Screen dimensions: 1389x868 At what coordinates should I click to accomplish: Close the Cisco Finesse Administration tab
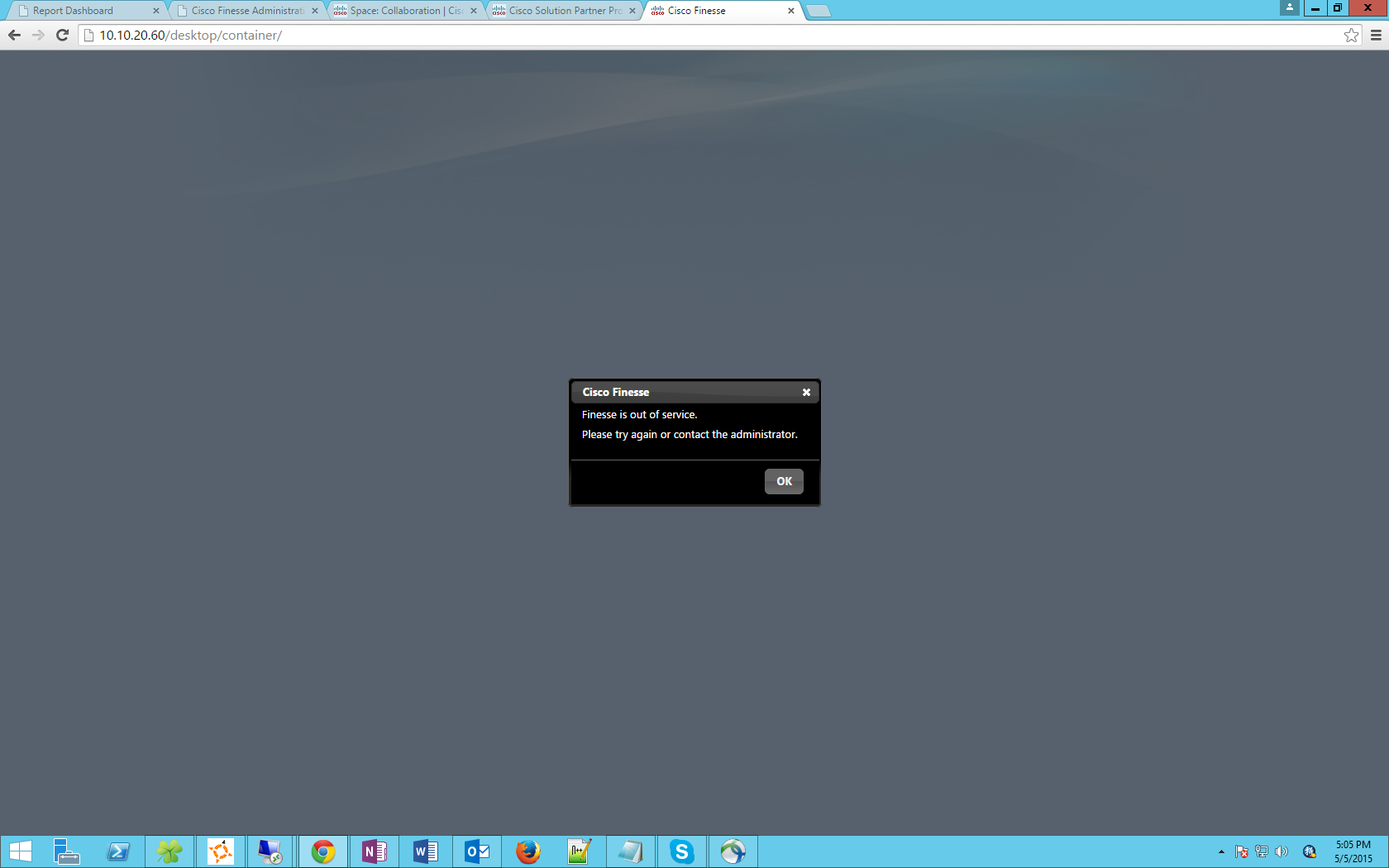[x=315, y=11]
